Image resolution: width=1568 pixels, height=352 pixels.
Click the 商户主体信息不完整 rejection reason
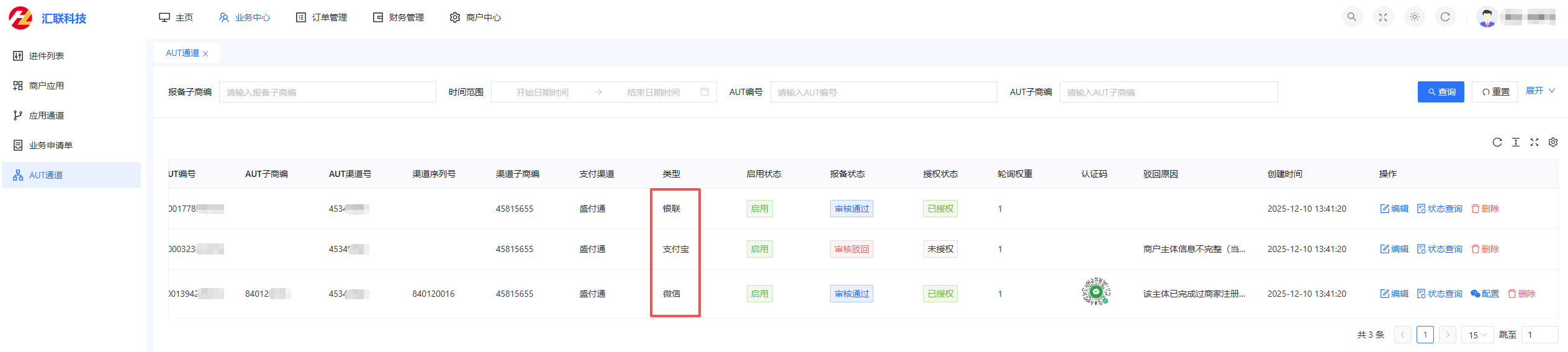click(1194, 249)
